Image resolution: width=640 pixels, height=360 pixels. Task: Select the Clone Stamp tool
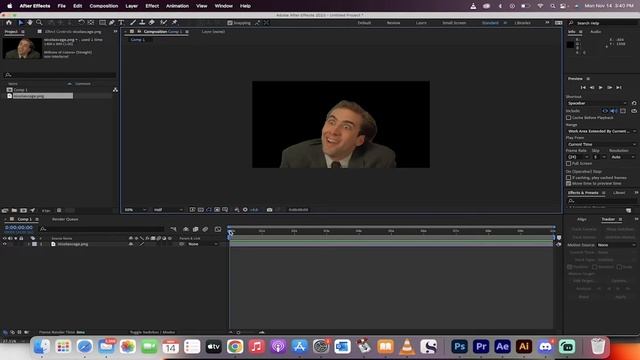142,23
